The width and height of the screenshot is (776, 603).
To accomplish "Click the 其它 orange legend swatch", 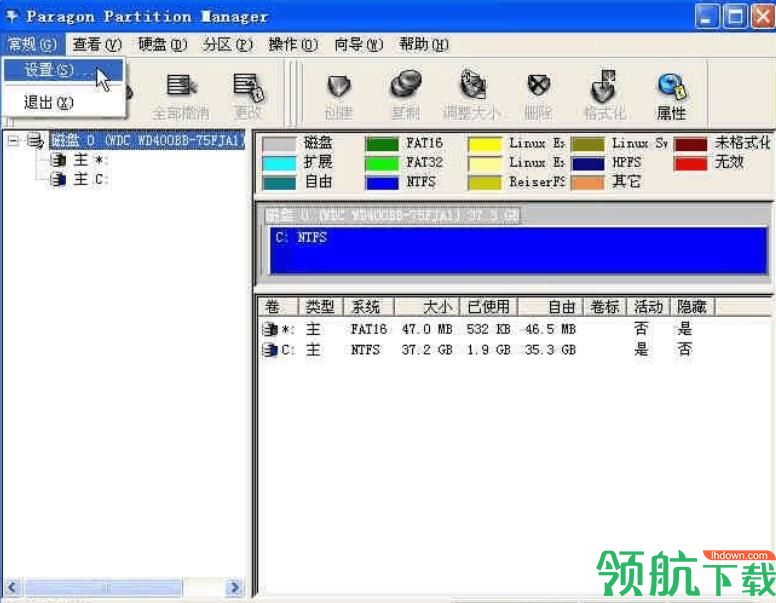I will [x=587, y=183].
